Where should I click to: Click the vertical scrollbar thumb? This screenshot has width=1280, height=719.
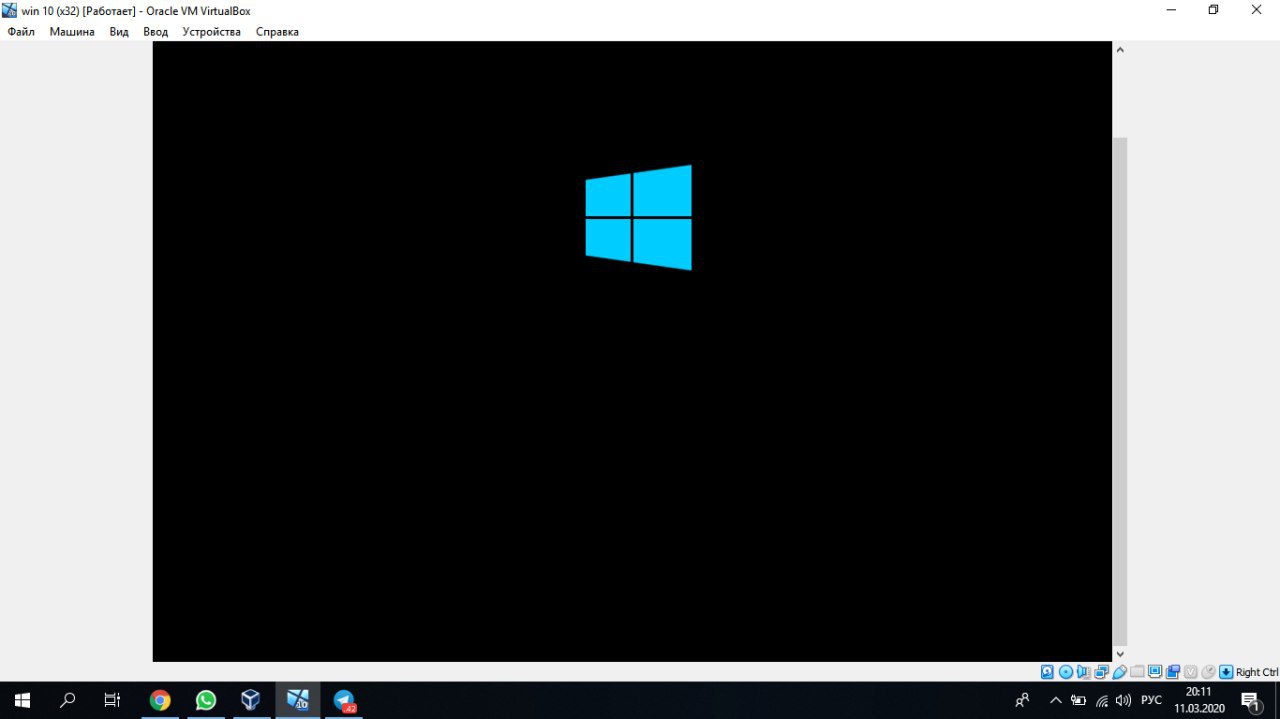(1120, 391)
